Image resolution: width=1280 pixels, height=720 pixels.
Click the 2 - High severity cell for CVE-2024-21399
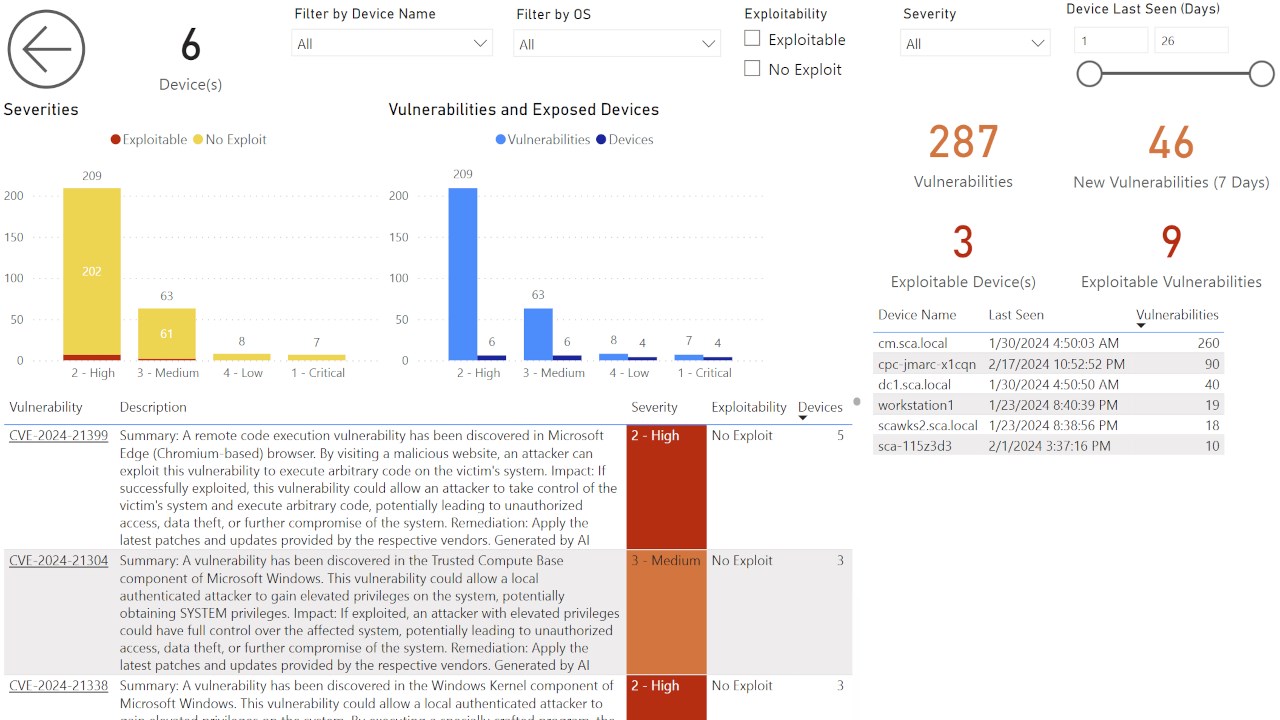point(666,487)
